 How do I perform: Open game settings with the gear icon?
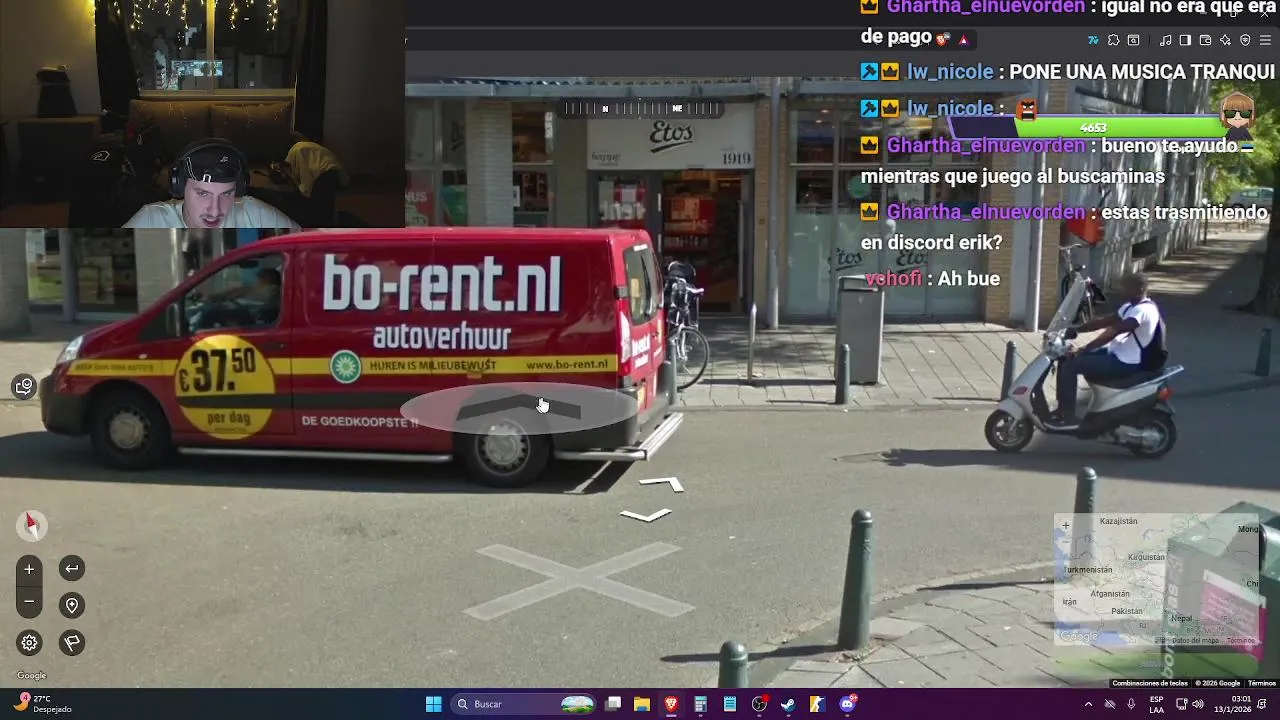coord(29,643)
